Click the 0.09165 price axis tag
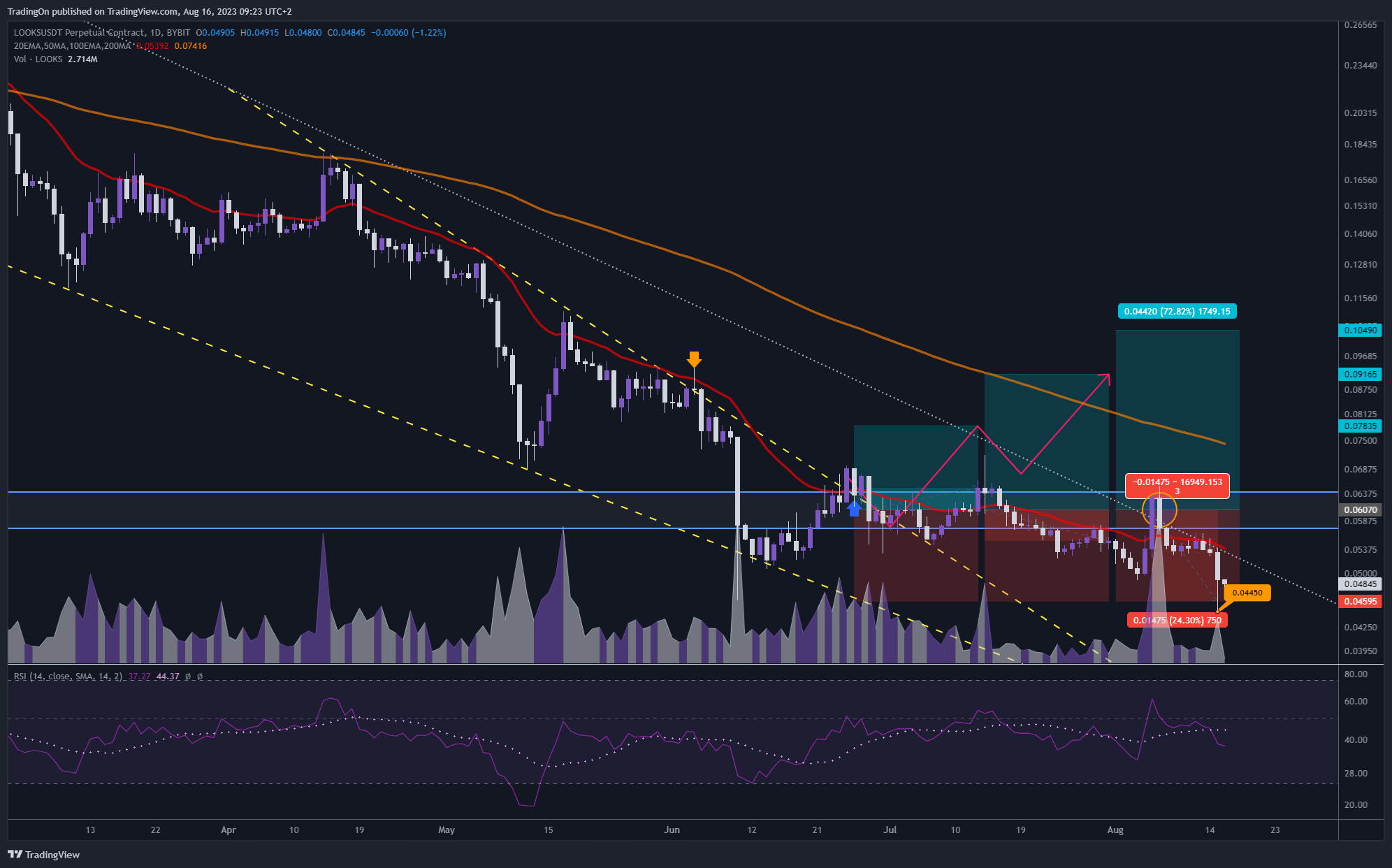Screen dimensions: 1392x868 pyautogui.click(x=1360, y=374)
